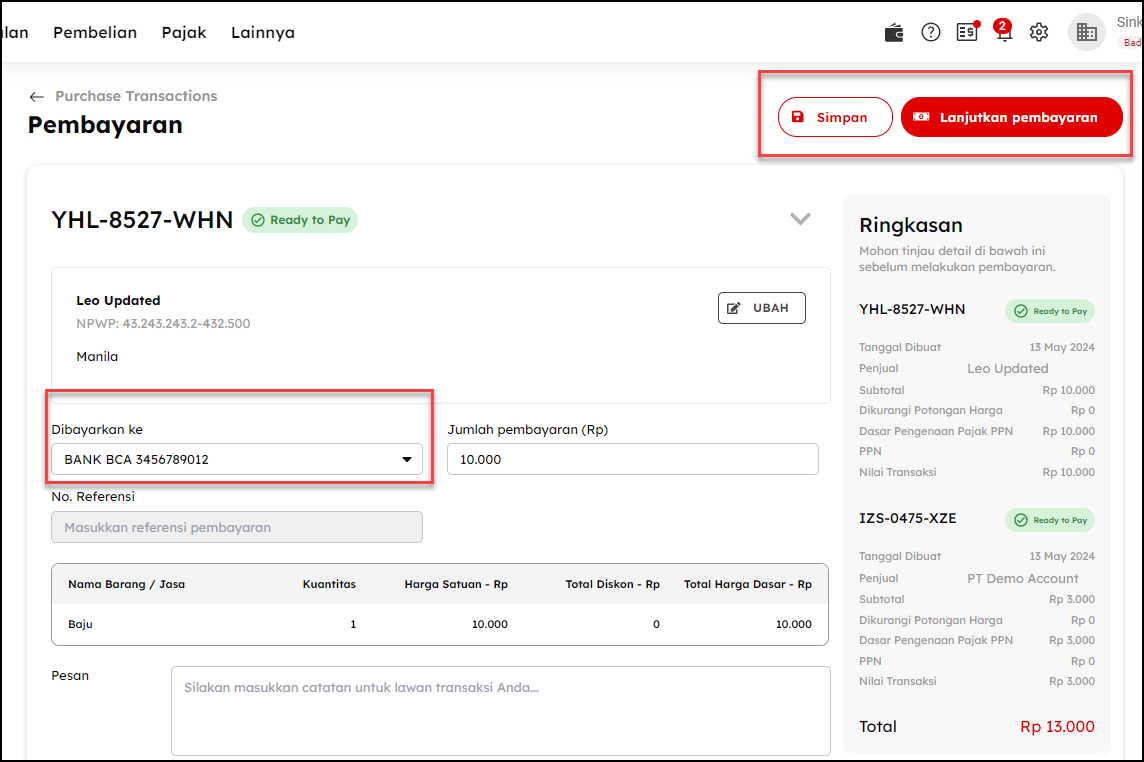Click the No. Referensi input field
The height and width of the screenshot is (762, 1144).
coord(237,527)
